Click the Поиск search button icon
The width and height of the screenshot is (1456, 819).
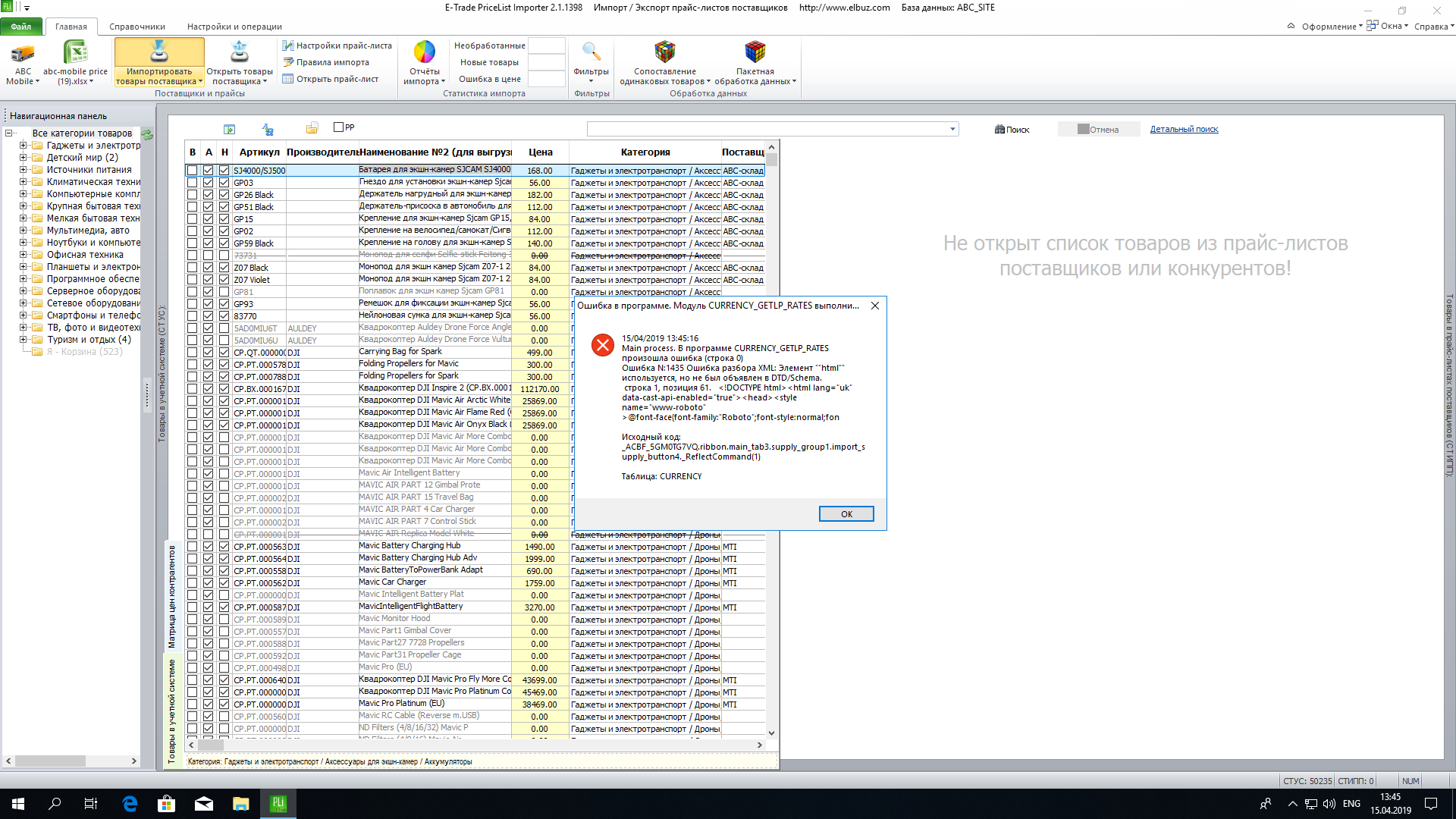(x=999, y=130)
